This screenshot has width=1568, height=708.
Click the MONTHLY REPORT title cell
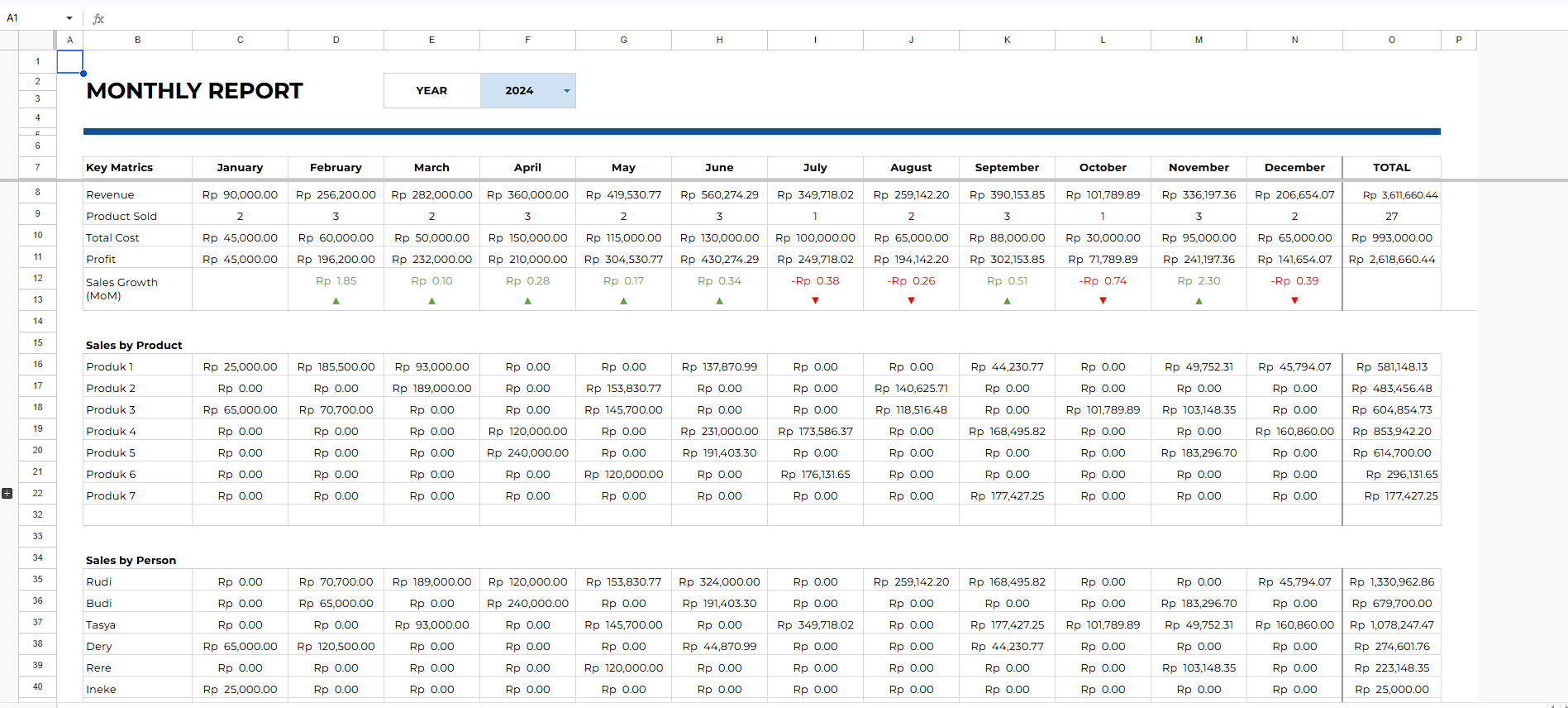click(x=194, y=91)
